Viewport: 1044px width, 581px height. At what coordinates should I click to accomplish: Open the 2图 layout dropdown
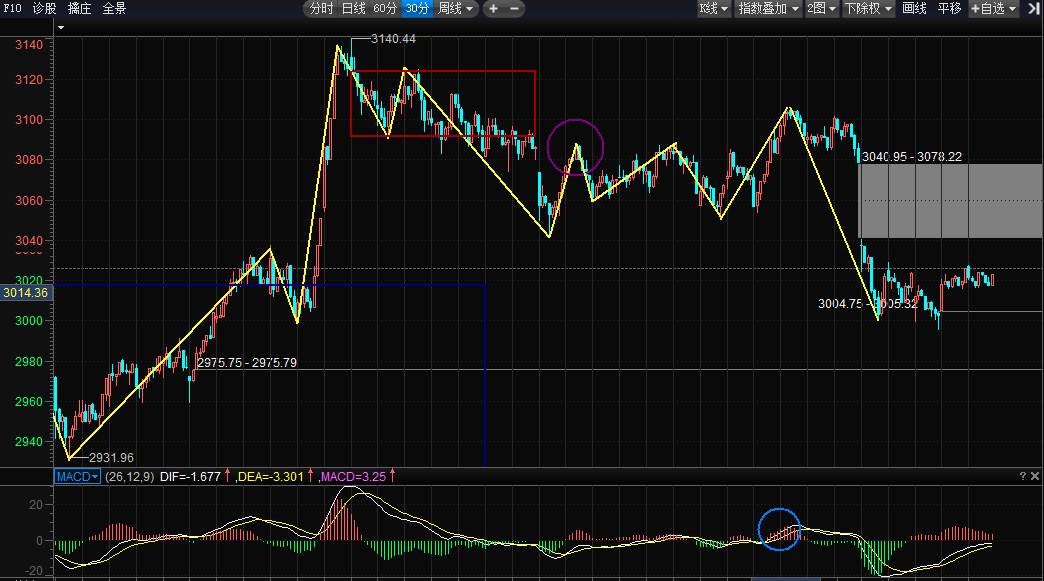pyautogui.click(x=822, y=9)
